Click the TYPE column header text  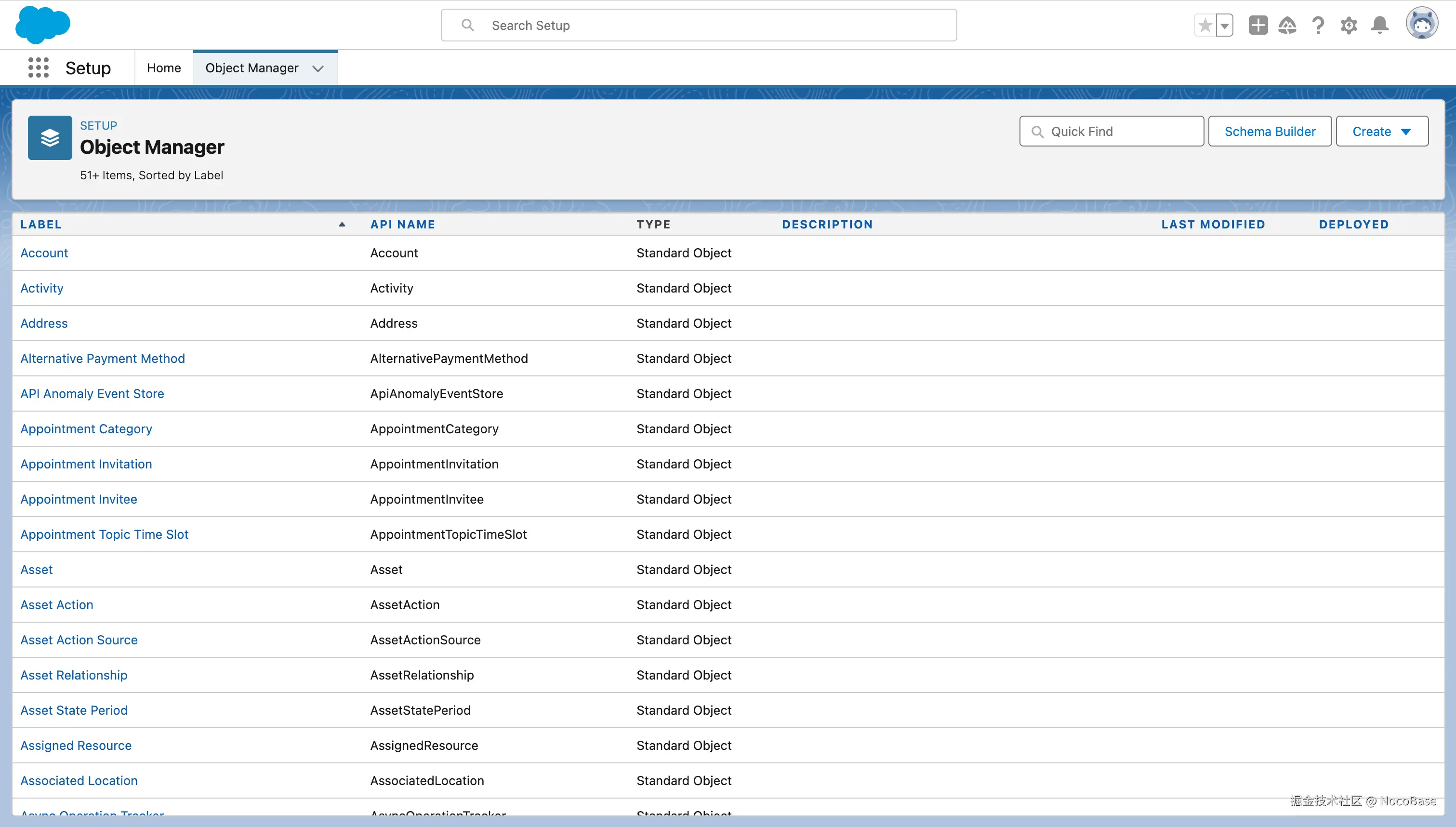pos(653,225)
